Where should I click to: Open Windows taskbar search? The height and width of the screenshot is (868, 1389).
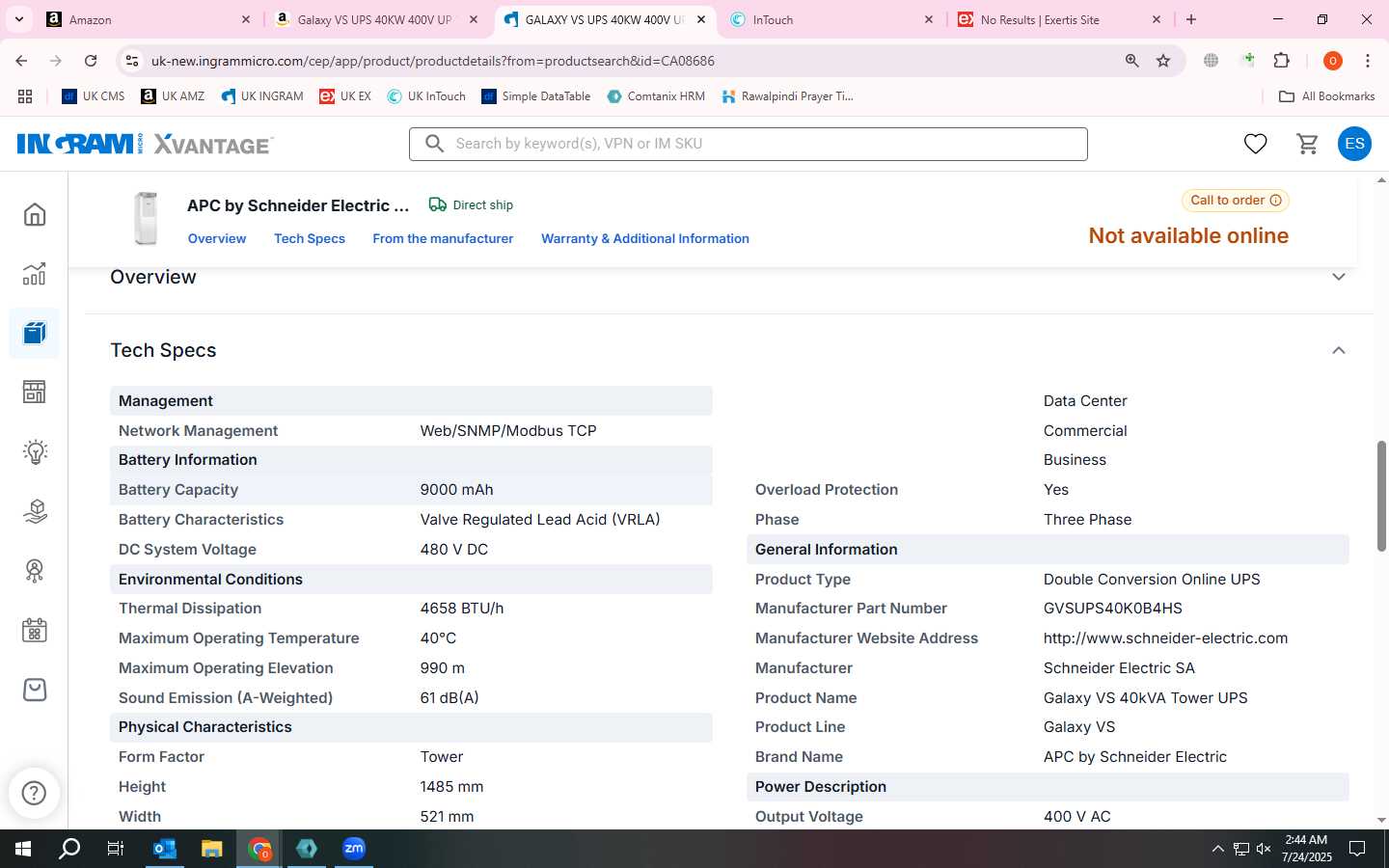pyautogui.click(x=69, y=849)
